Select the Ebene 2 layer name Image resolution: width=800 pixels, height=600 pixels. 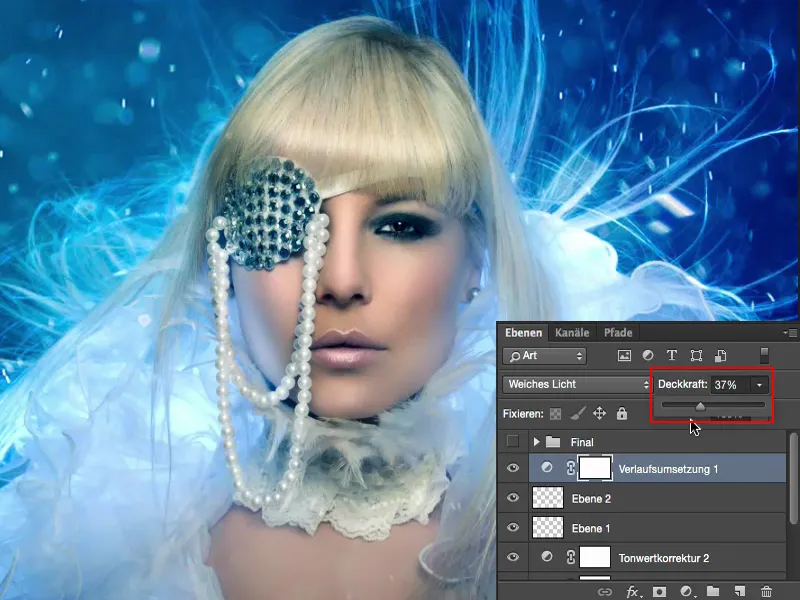point(591,499)
